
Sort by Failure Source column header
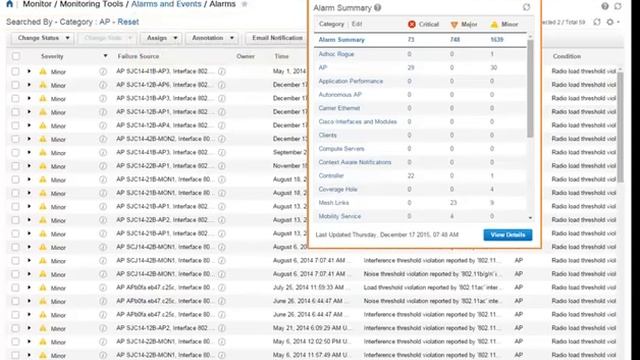pyautogui.click(x=138, y=56)
